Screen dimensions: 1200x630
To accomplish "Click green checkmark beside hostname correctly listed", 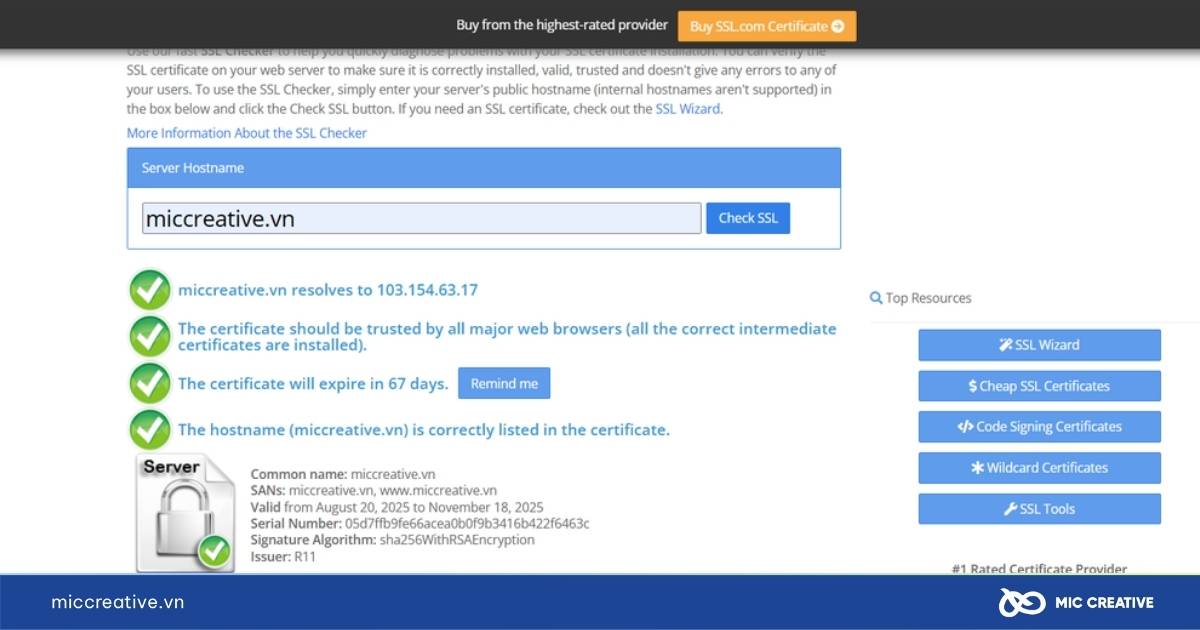I will pos(150,430).
